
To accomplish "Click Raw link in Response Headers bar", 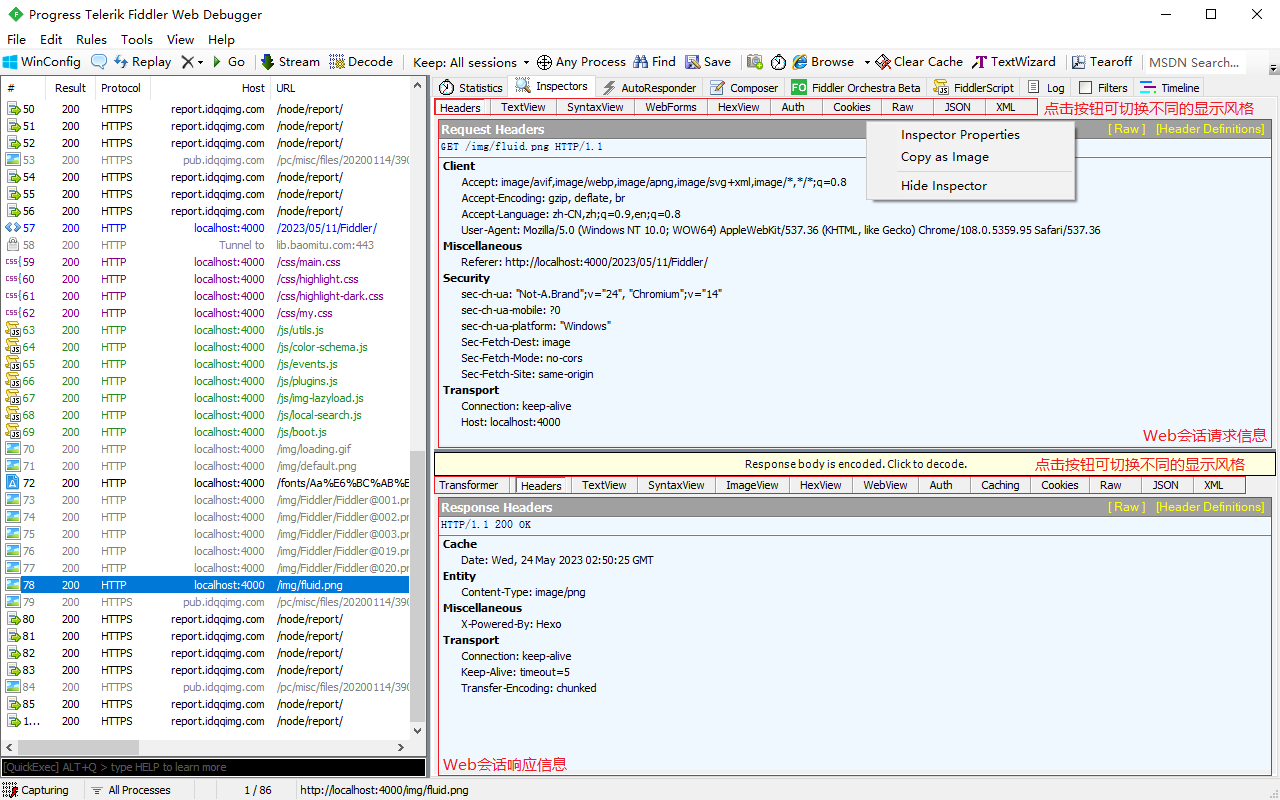I will click(x=1126, y=507).
